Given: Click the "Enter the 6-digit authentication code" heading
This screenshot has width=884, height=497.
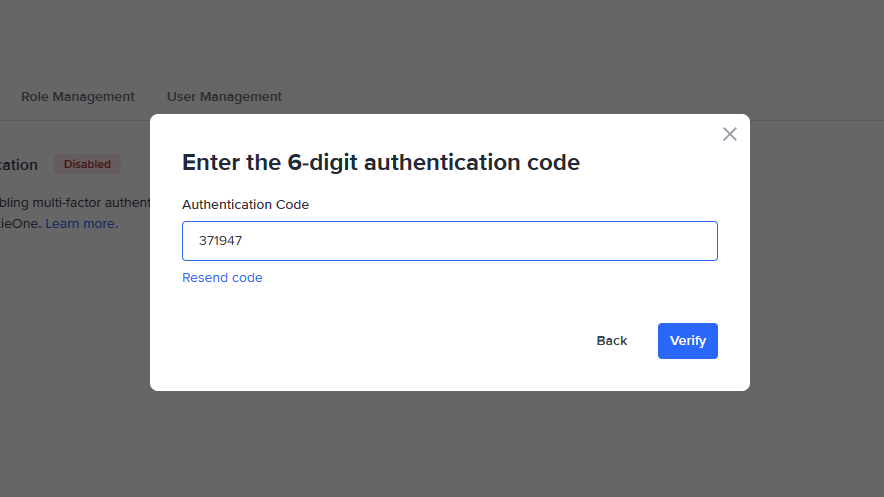Looking at the screenshot, I should [x=380, y=162].
